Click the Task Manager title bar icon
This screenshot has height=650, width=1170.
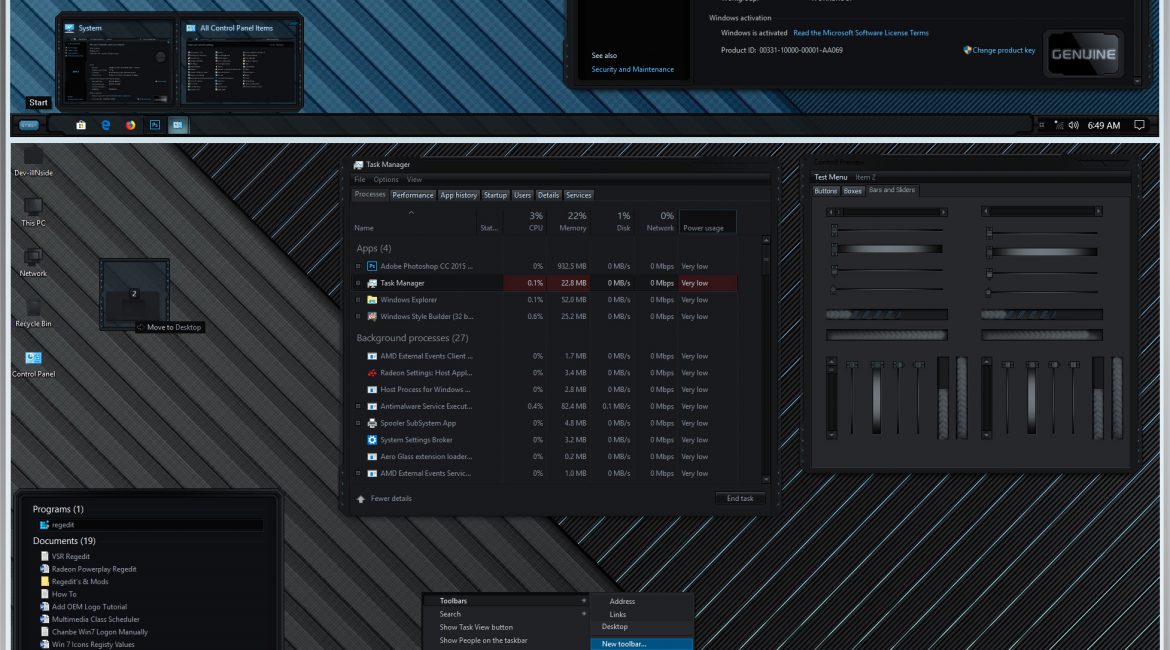tap(358, 165)
